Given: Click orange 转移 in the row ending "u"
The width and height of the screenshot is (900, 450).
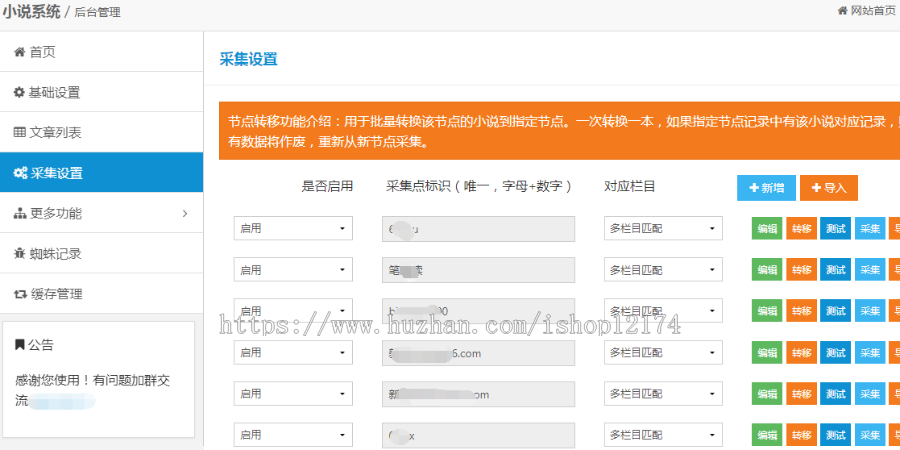Looking at the screenshot, I should pos(801,228).
